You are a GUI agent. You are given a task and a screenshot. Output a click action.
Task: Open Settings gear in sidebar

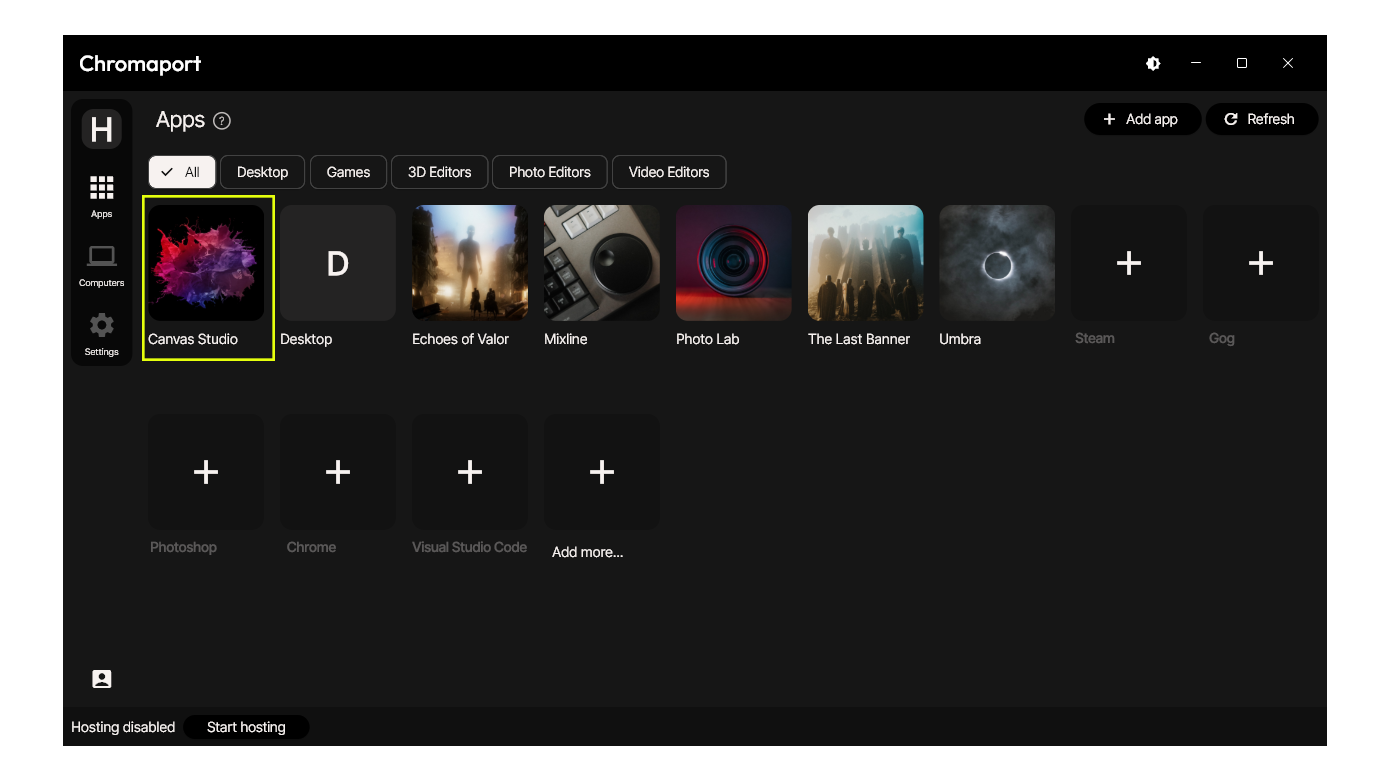click(x=101, y=327)
